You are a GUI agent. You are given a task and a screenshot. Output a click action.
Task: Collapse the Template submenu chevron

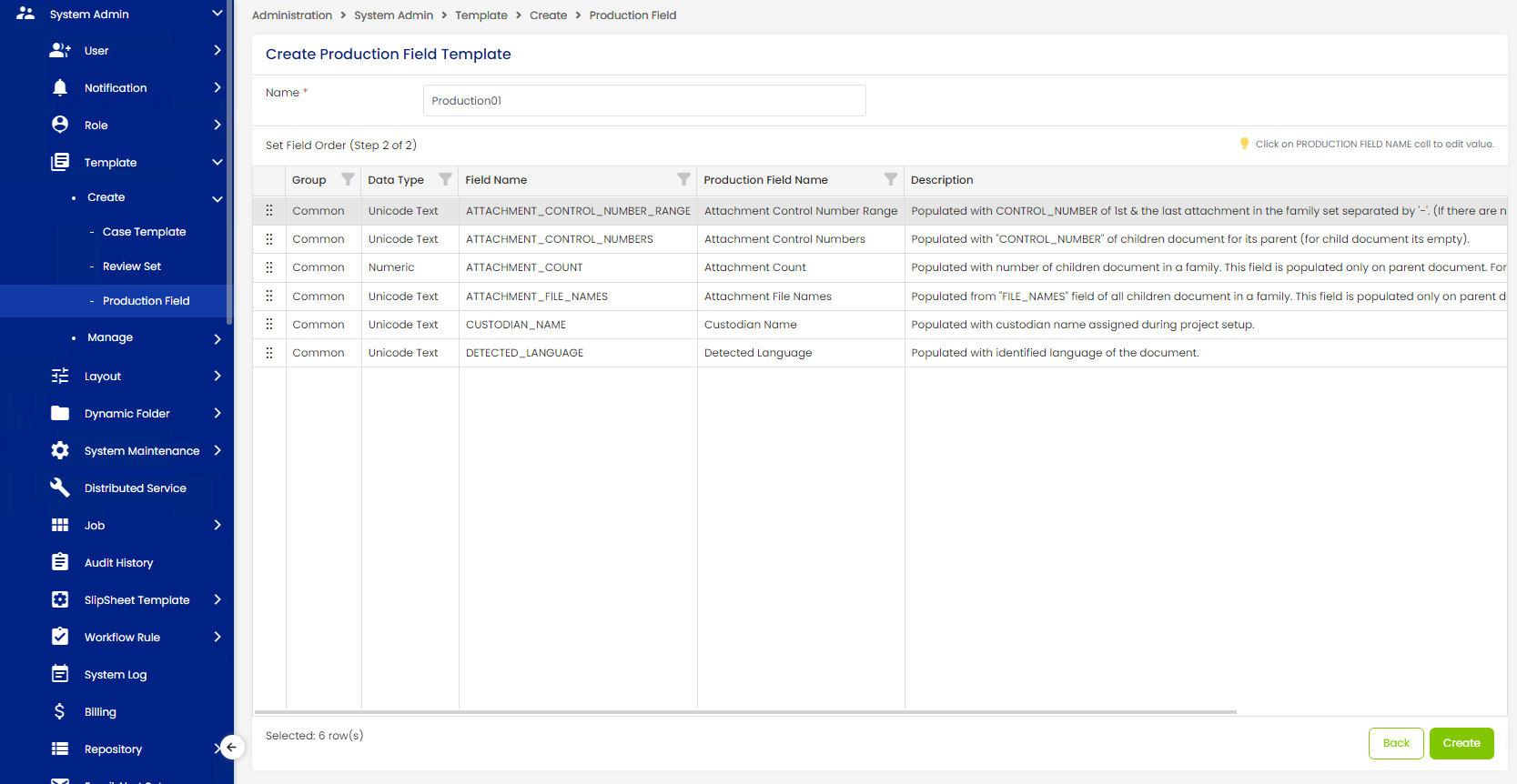pos(217,162)
